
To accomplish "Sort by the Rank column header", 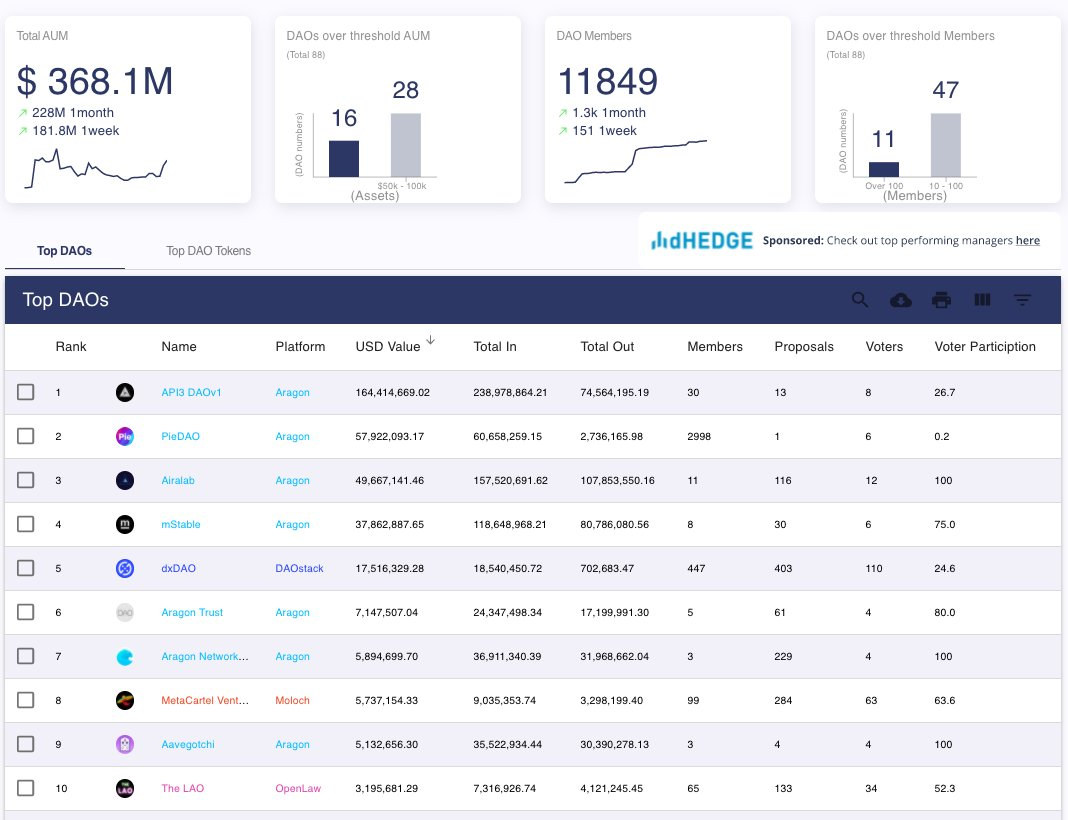I will pyautogui.click(x=71, y=347).
